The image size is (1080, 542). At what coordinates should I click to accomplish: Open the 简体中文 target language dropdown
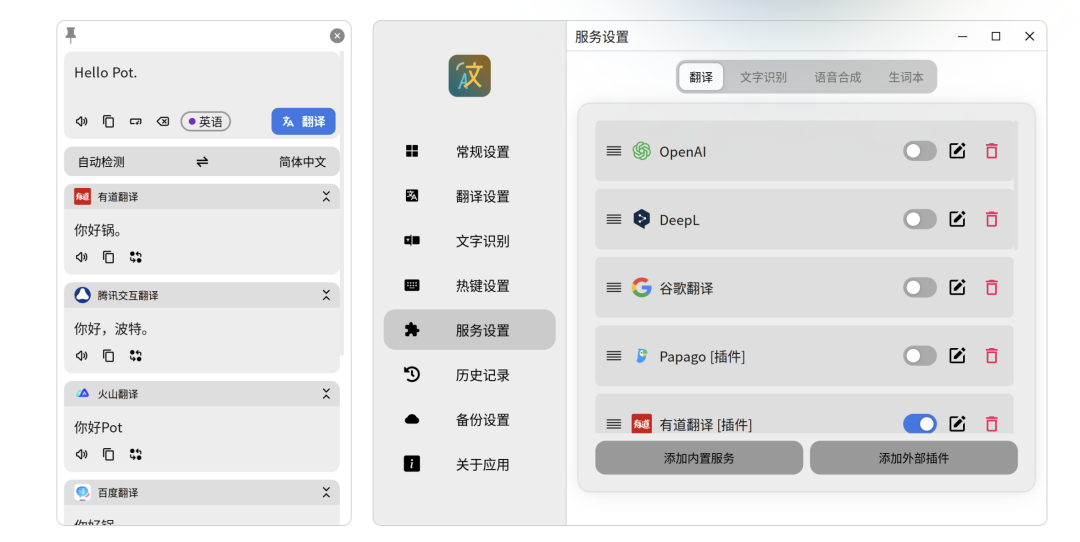(302, 162)
